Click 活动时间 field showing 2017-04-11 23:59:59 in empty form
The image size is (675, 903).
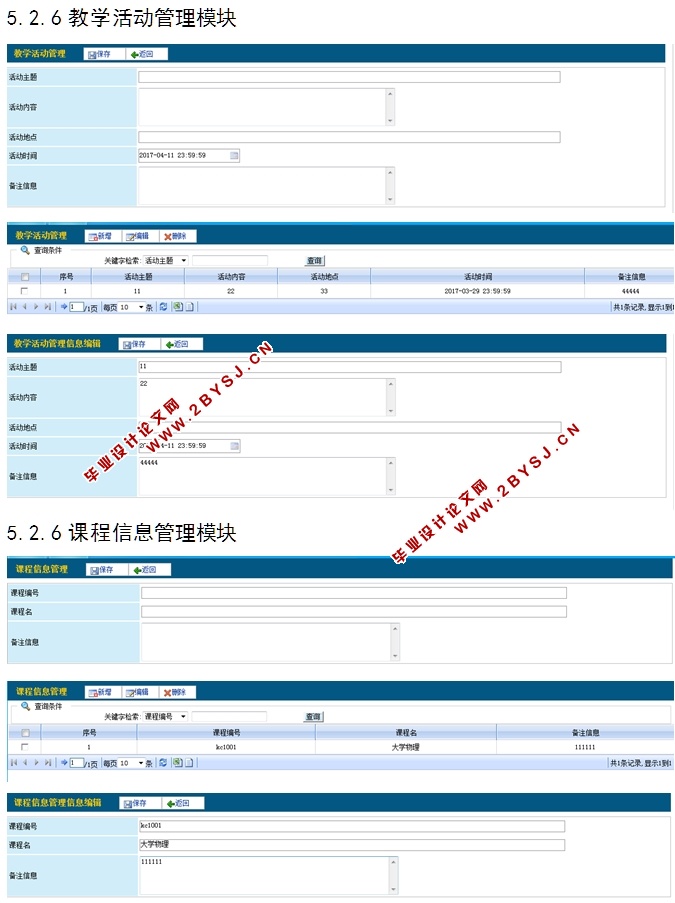pyautogui.click(x=189, y=155)
